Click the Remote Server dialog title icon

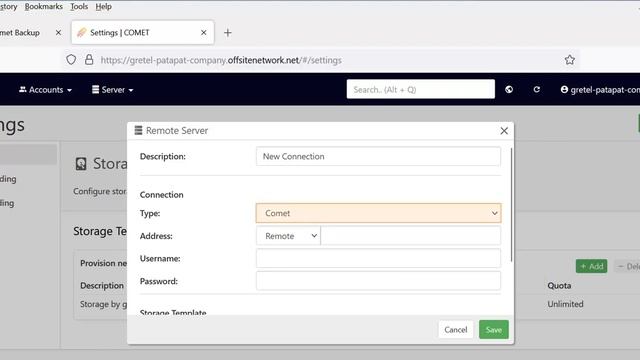coord(138,130)
